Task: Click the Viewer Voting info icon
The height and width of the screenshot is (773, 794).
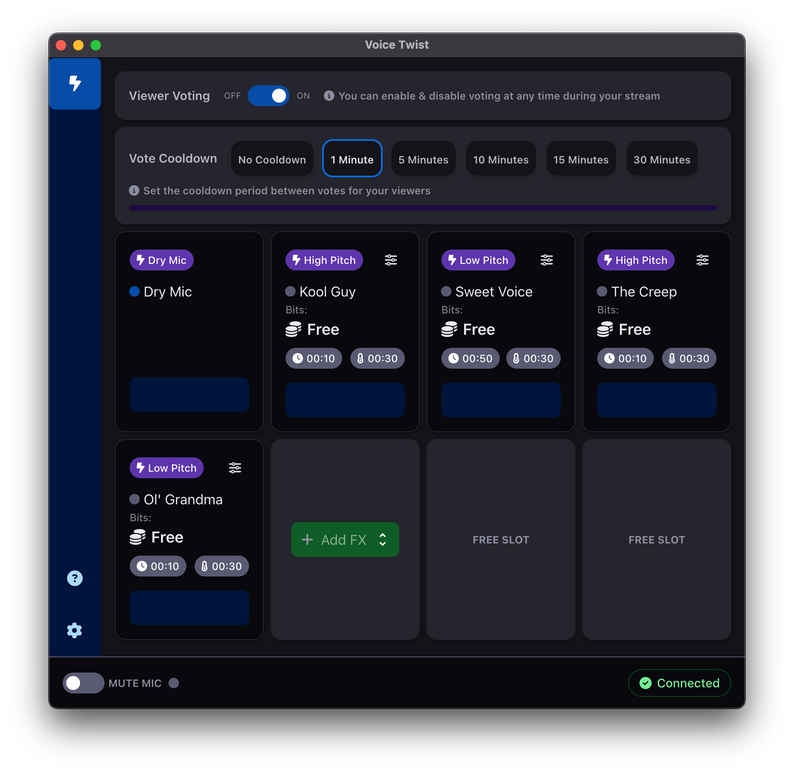Action: pos(329,96)
